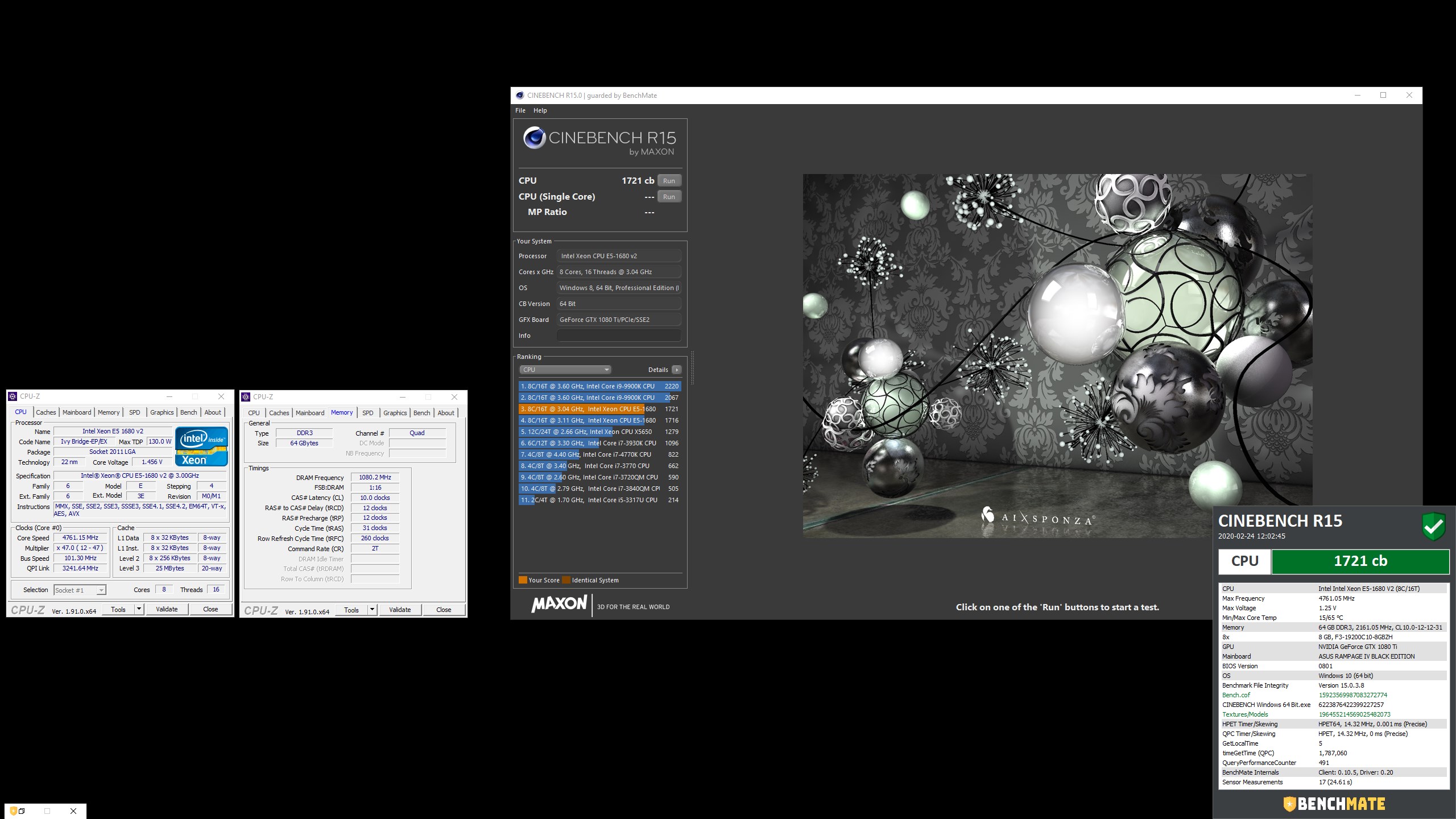This screenshot has width=1456, height=819.
Task: Click the green 1721 cb BenchMate score bar
Action: 1360,561
